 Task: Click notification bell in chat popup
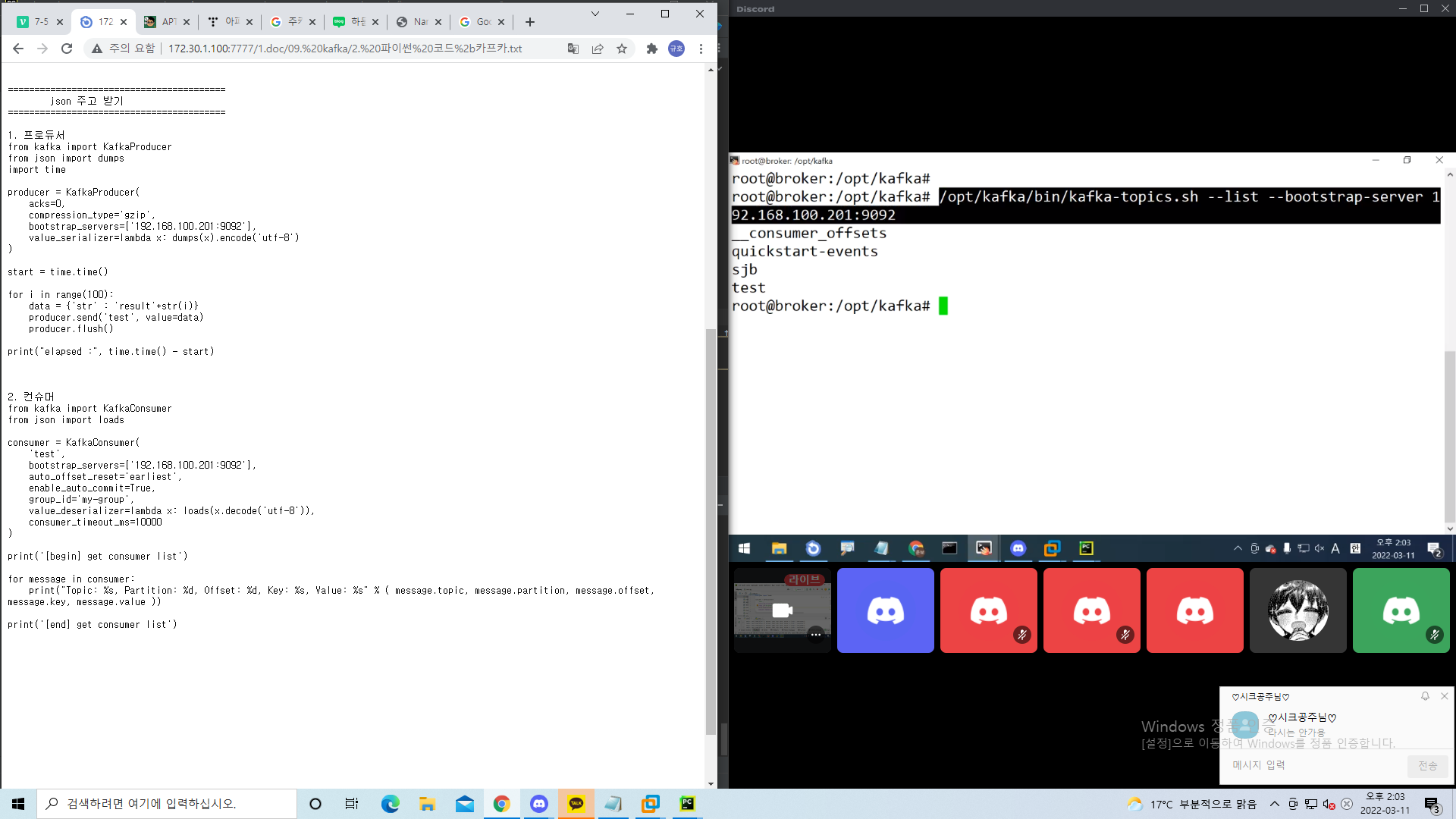[x=1425, y=696]
